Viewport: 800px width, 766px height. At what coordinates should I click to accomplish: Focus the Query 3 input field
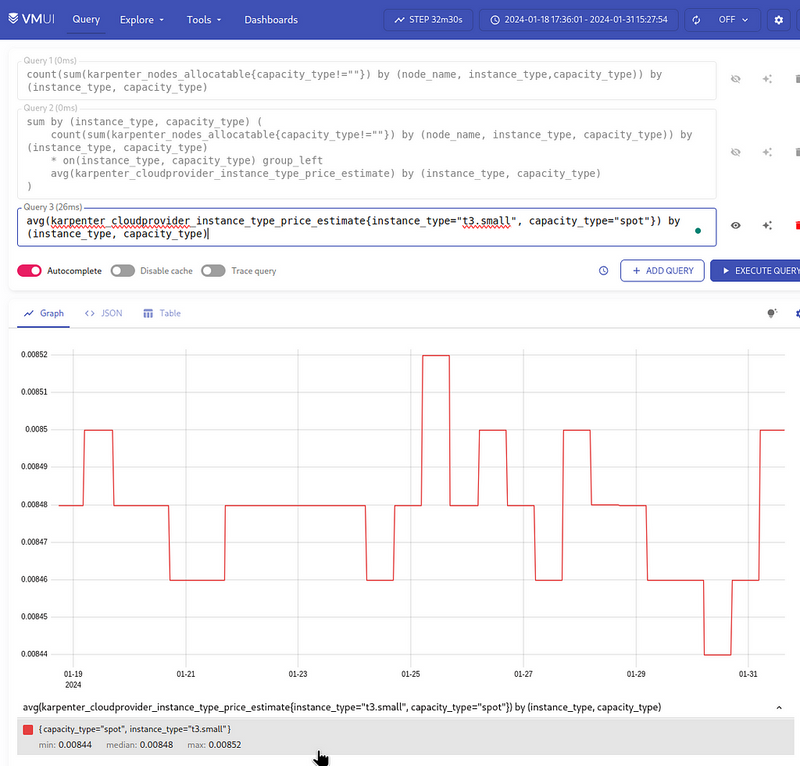(x=366, y=227)
